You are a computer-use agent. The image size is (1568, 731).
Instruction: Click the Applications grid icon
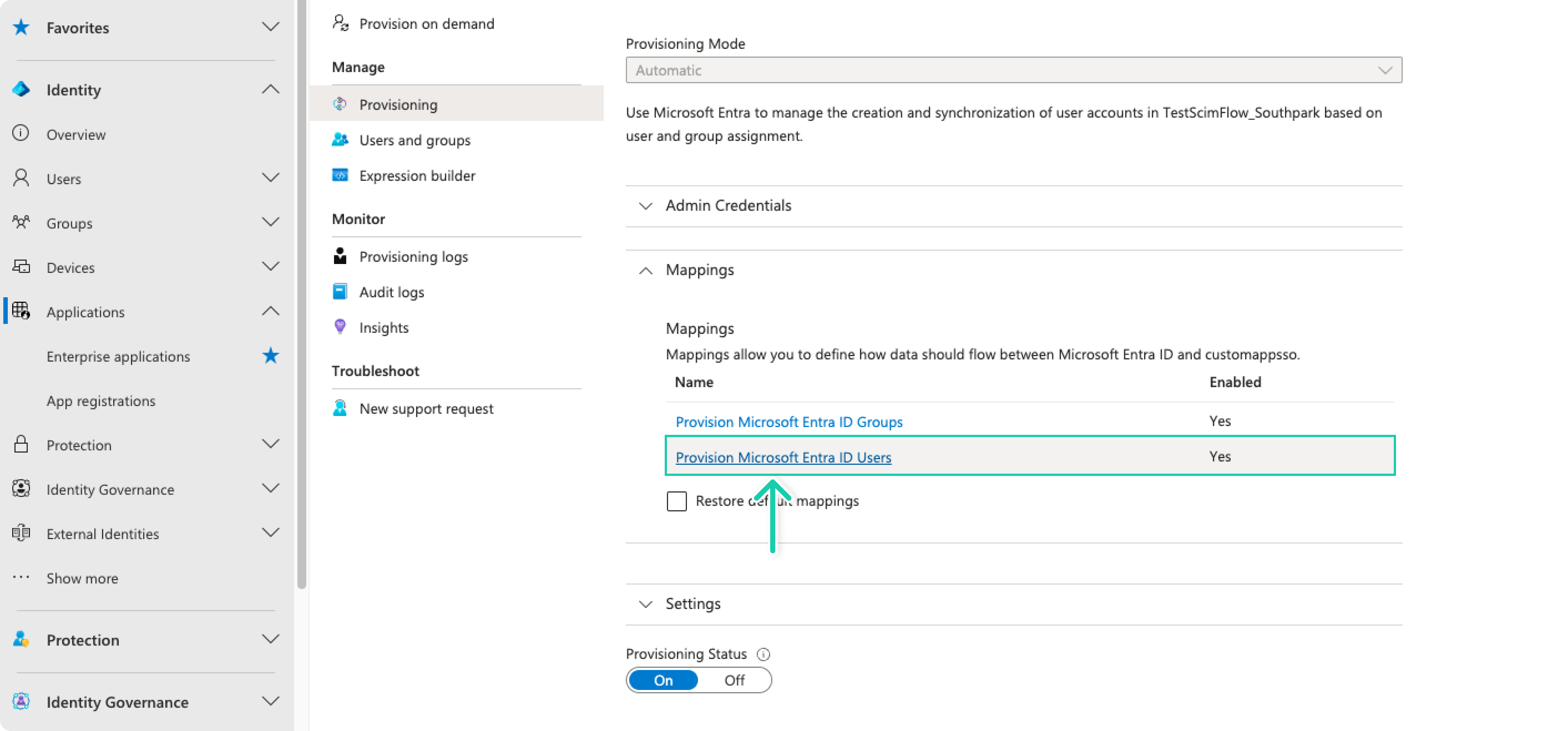21,311
